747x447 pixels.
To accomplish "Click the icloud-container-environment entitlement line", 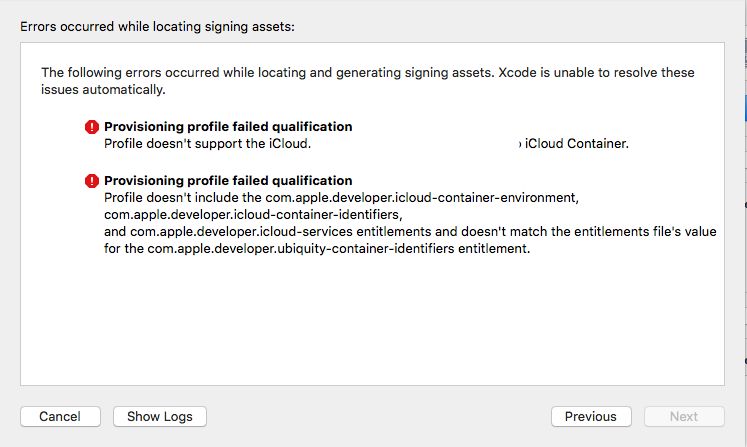I will [x=340, y=198].
